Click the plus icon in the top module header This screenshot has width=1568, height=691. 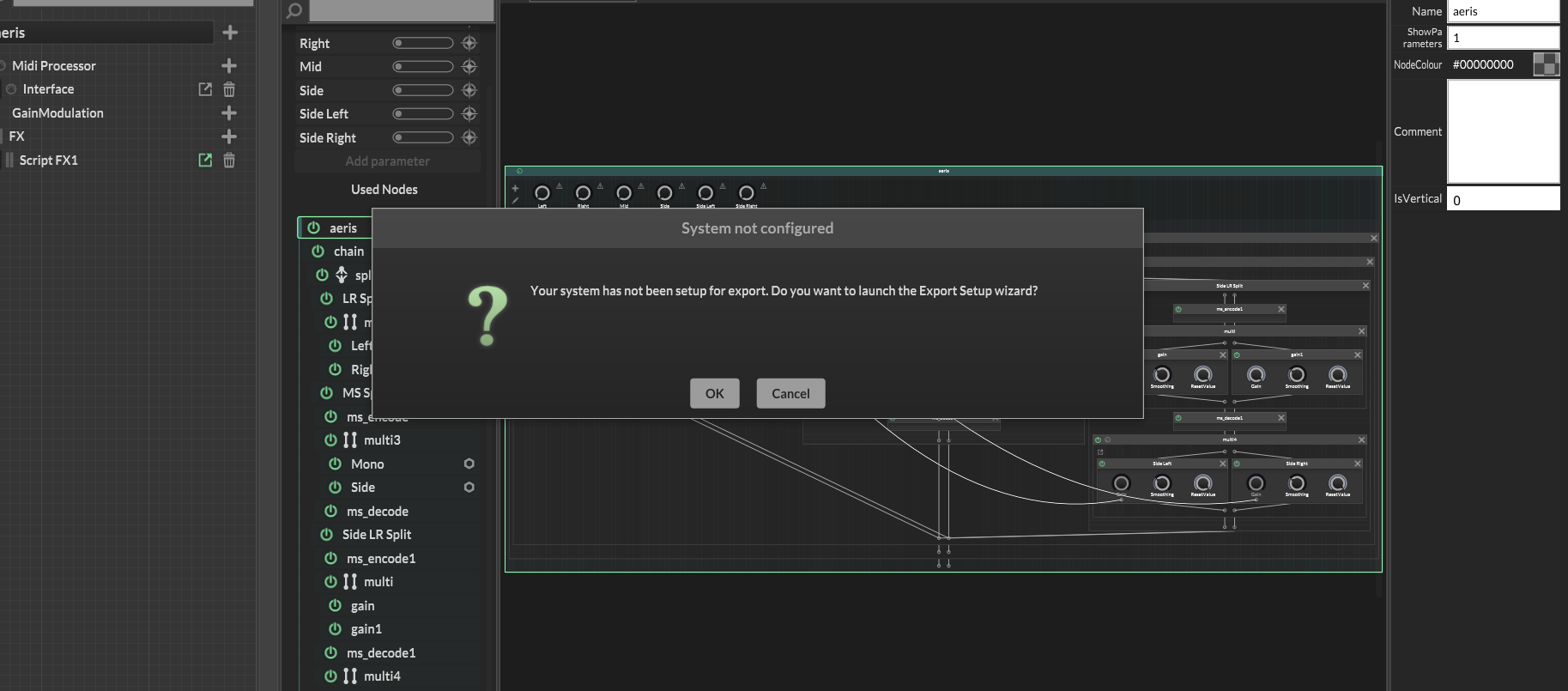click(230, 33)
